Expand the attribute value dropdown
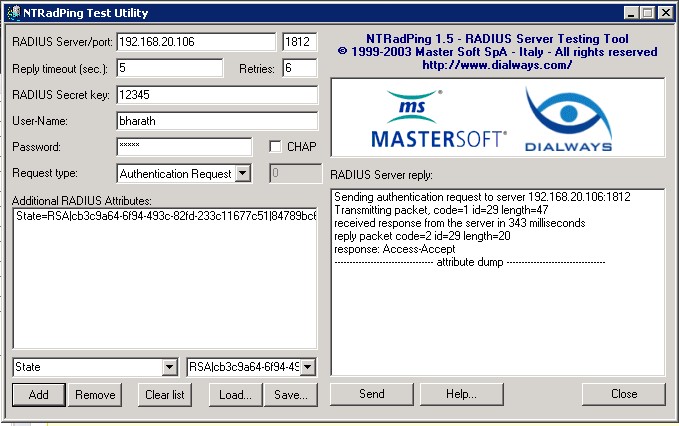This screenshot has height=426, width=679. (307, 367)
